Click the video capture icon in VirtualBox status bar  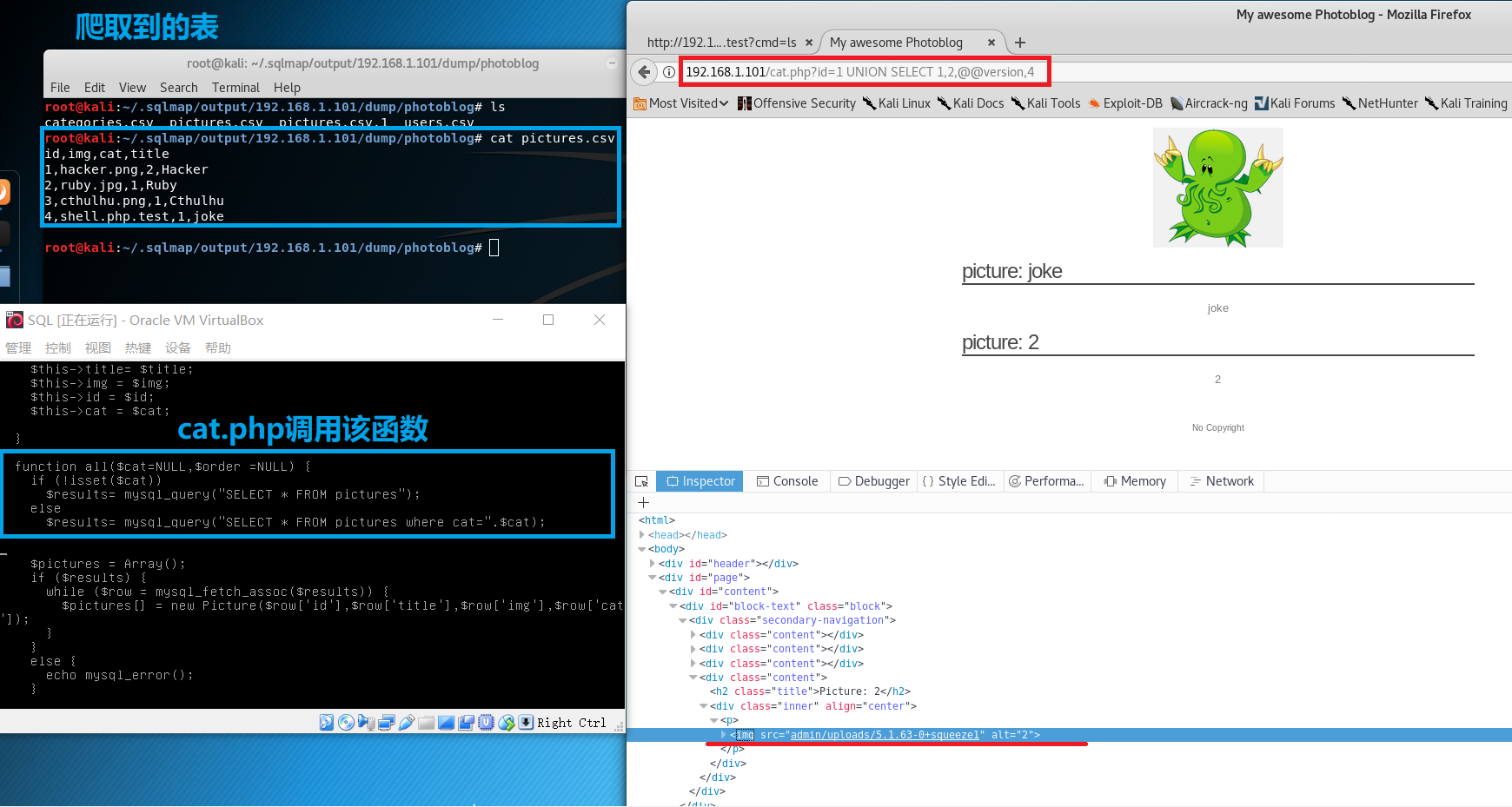(466, 722)
